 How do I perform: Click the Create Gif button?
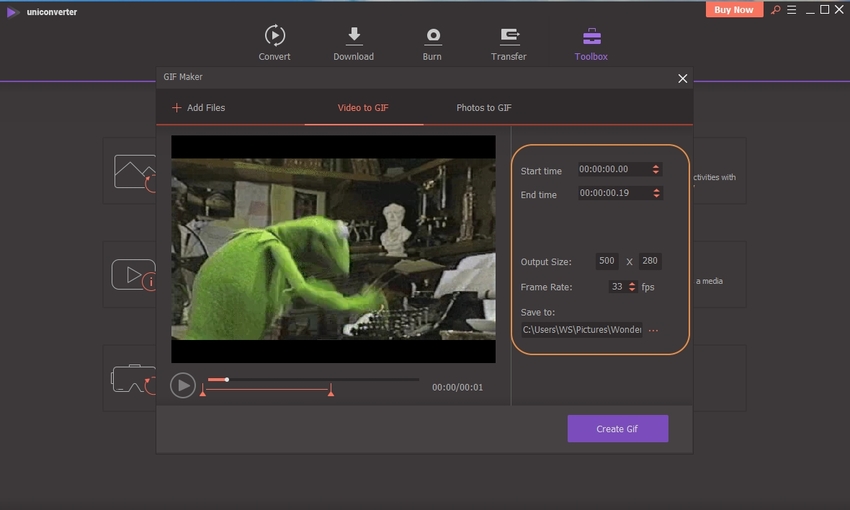point(617,429)
